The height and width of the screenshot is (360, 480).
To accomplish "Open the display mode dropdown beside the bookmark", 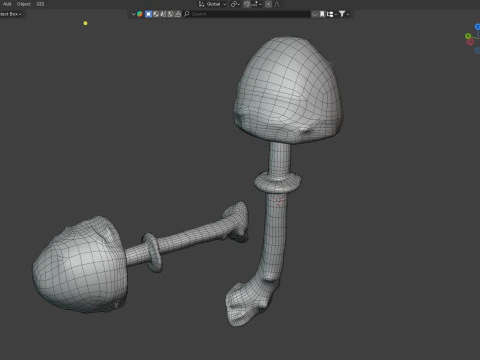I will (331, 14).
